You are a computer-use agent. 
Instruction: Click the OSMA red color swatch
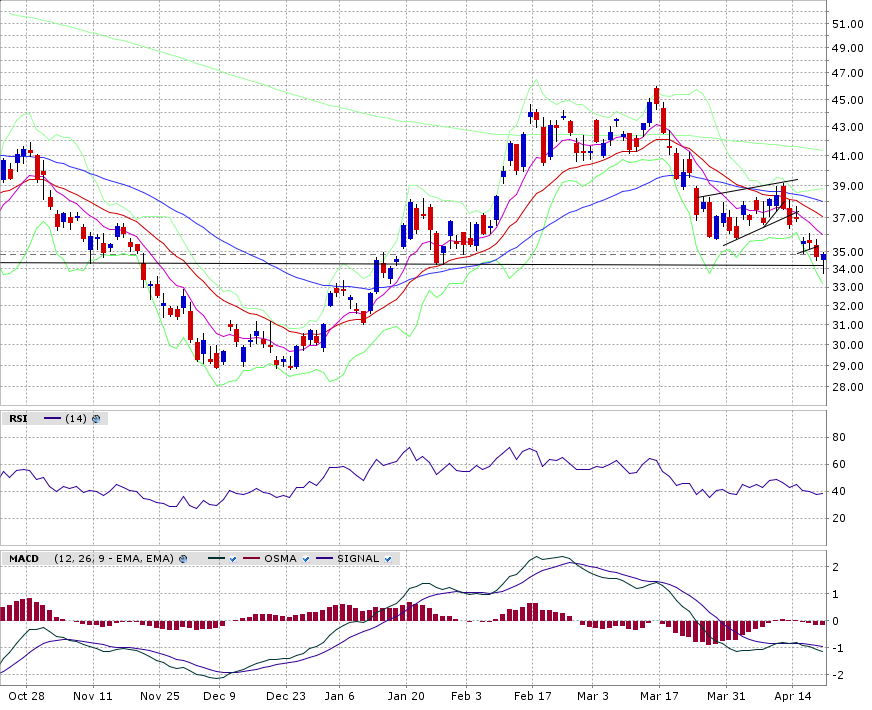(x=252, y=559)
